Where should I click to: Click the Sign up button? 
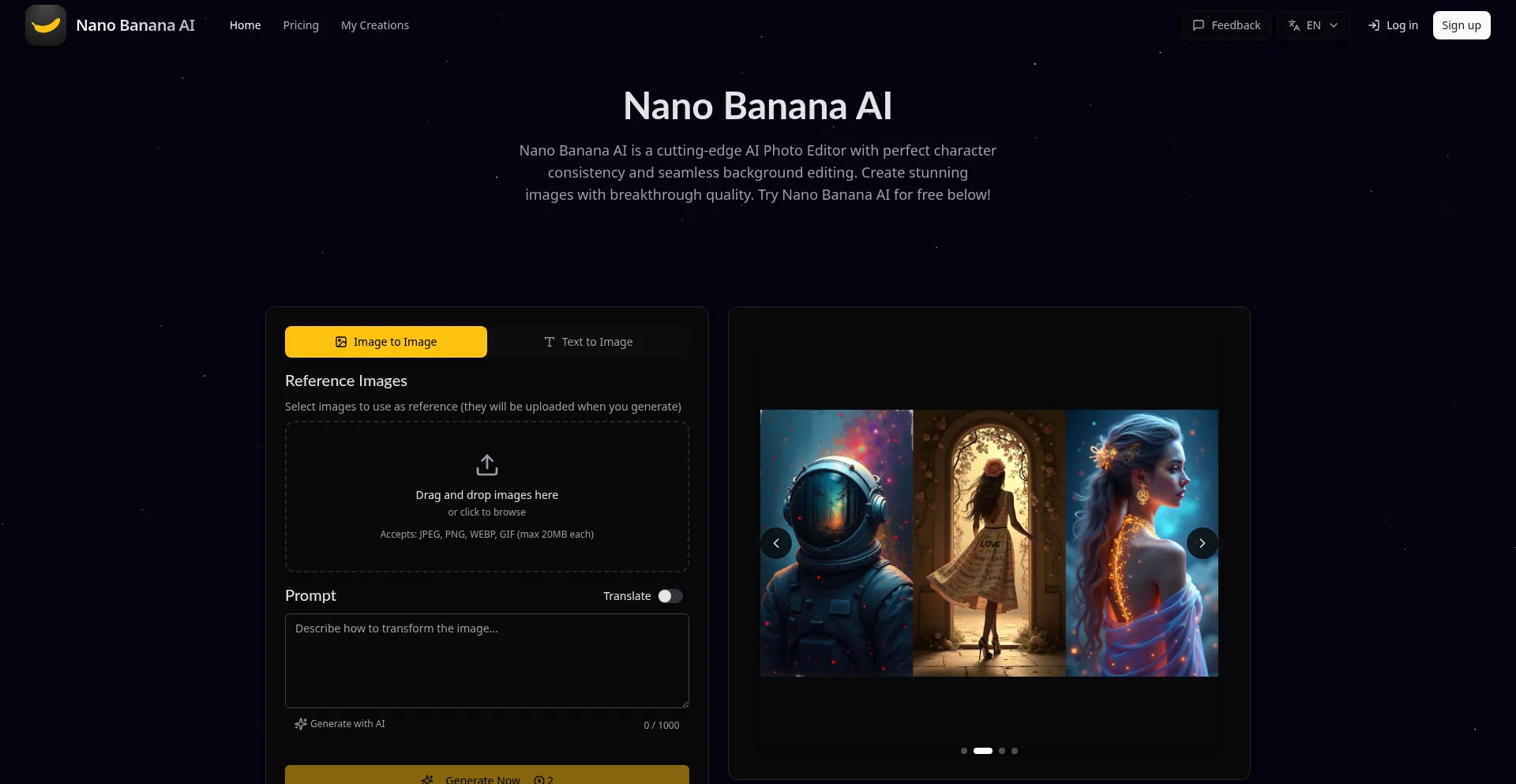point(1462,25)
